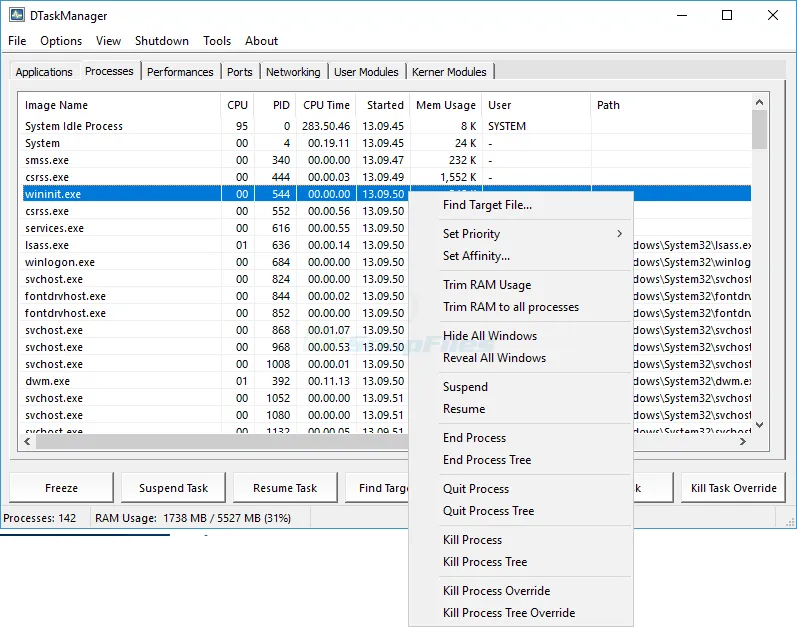Switch to the Performances tab
Screen dimensions: 797x627
[180, 72]
